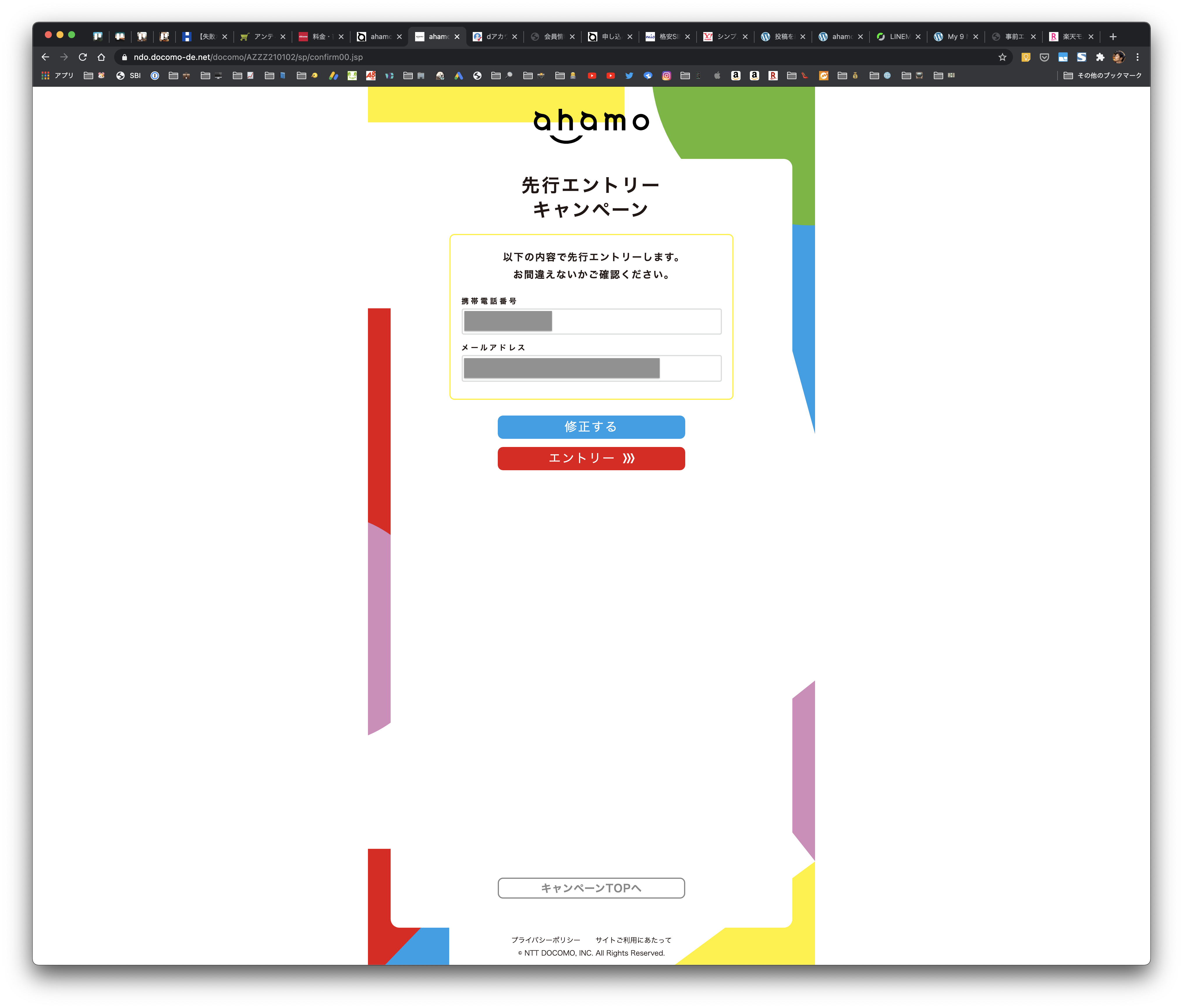Open a new tab with the plus button
The width and height of the screenshot is (1183, 1008).
click(1113, 37)
